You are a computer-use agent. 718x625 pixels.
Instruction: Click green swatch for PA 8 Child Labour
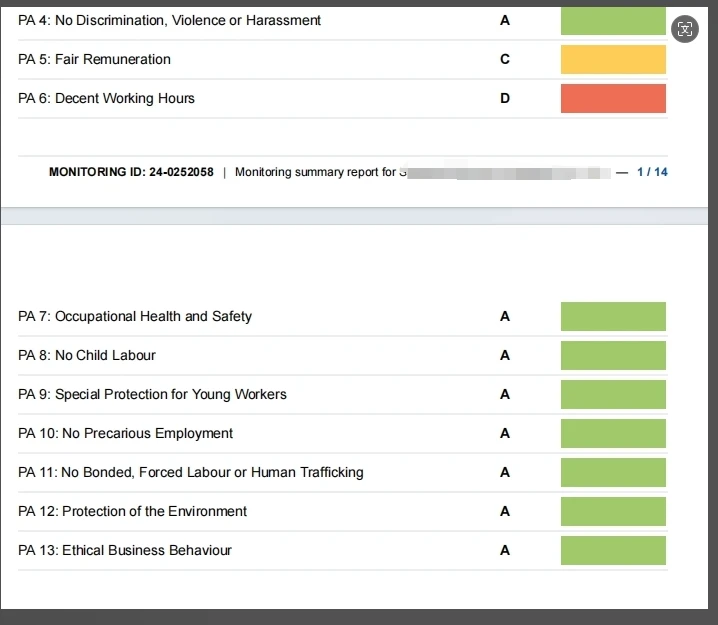(x=613, y=355)
